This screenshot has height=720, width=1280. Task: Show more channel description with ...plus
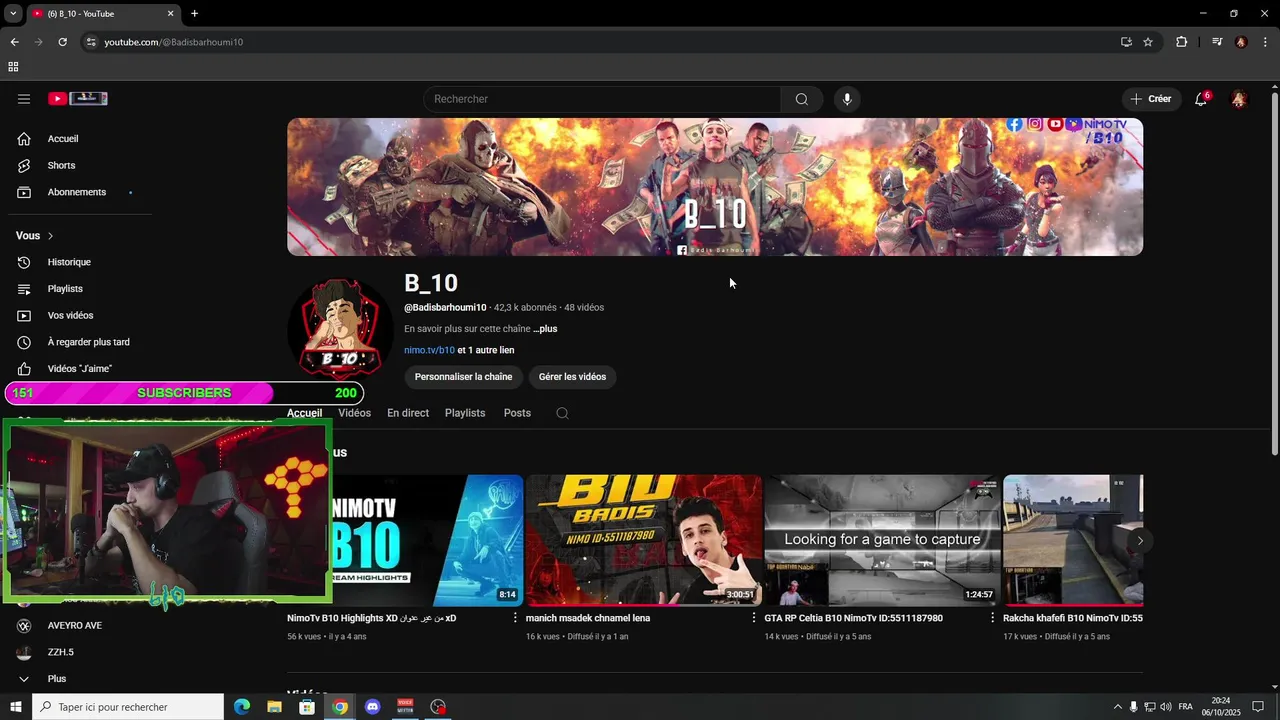545,329
